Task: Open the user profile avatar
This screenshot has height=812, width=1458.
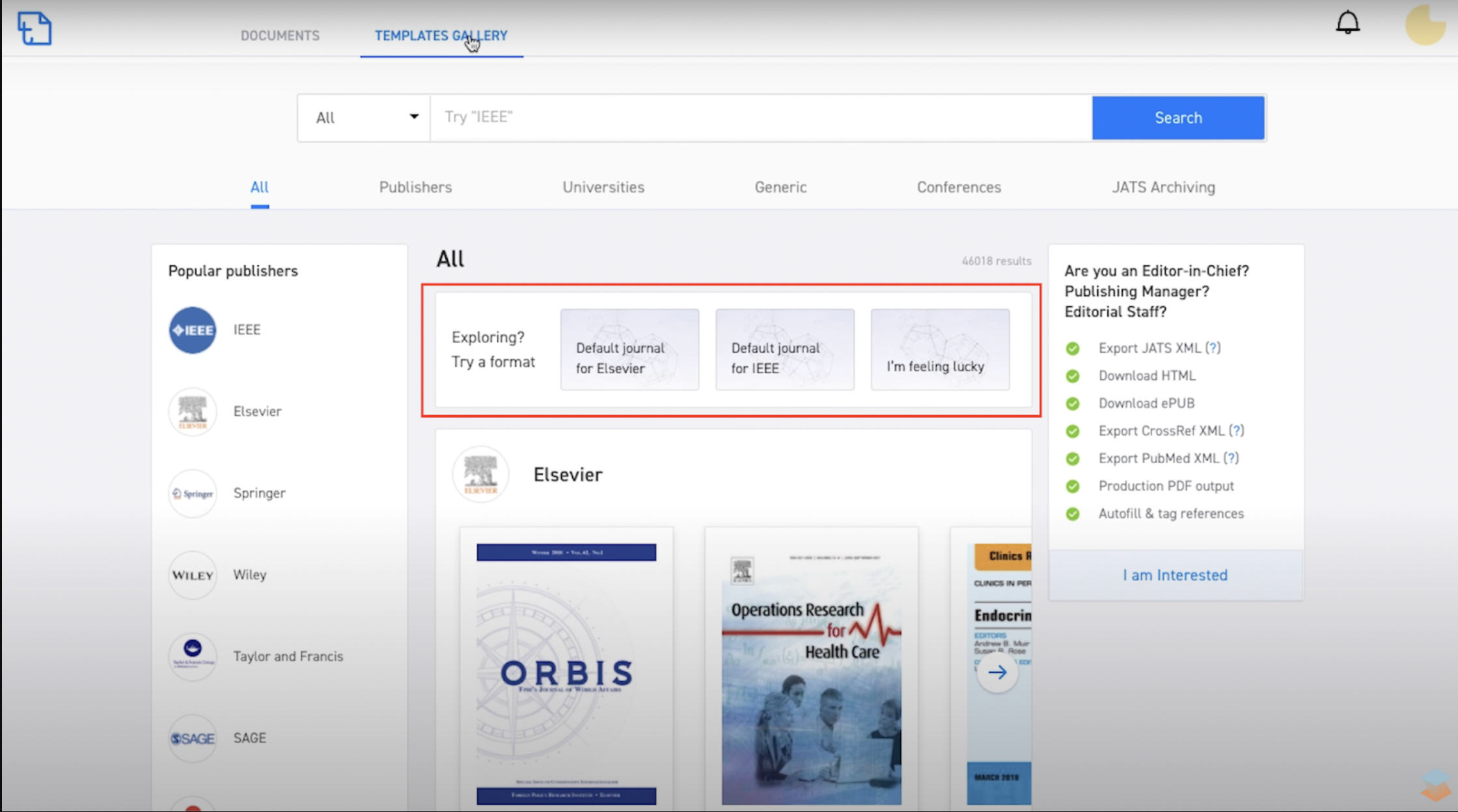Action: coord(1425,25)
